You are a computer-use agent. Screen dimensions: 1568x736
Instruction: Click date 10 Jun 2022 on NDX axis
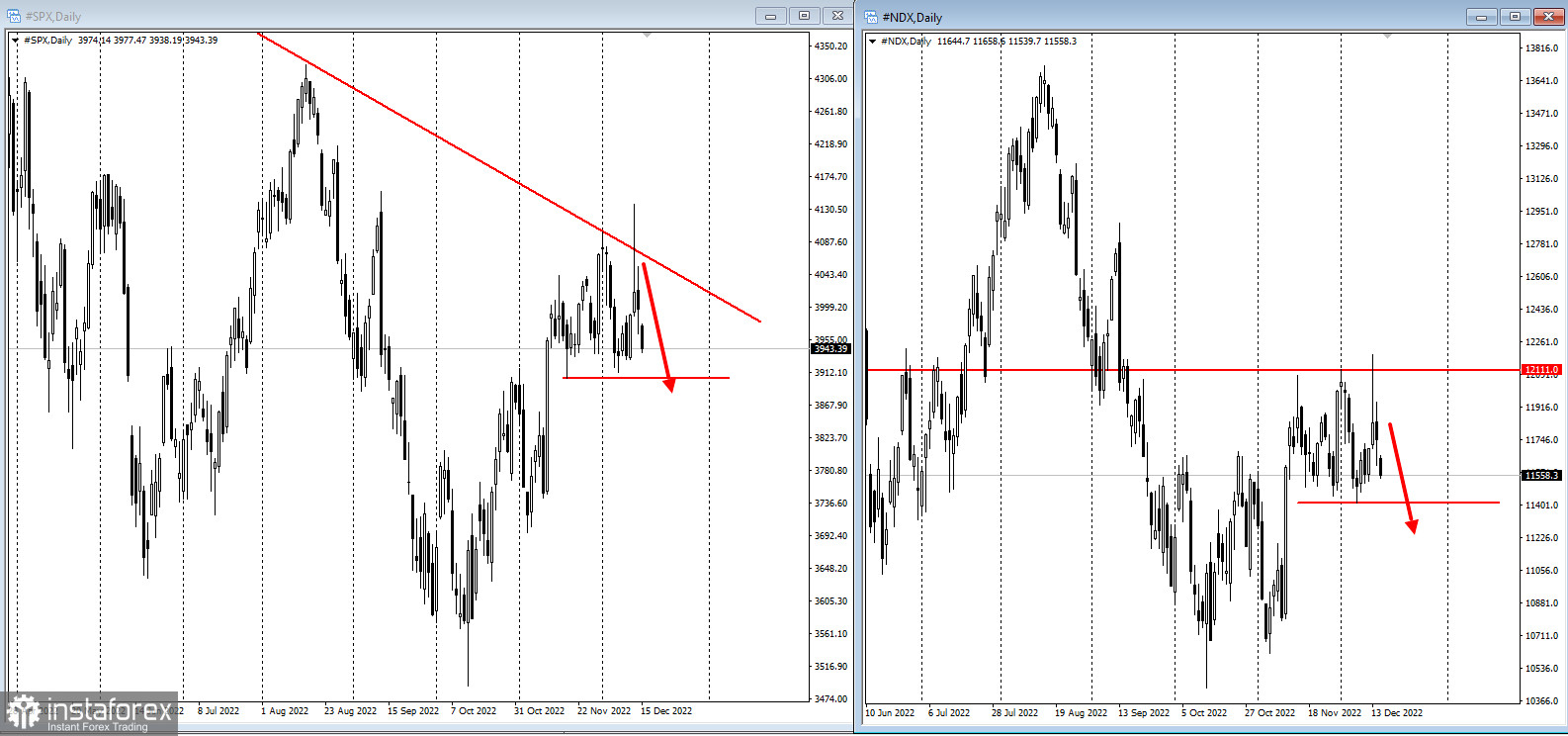point(890,713)
